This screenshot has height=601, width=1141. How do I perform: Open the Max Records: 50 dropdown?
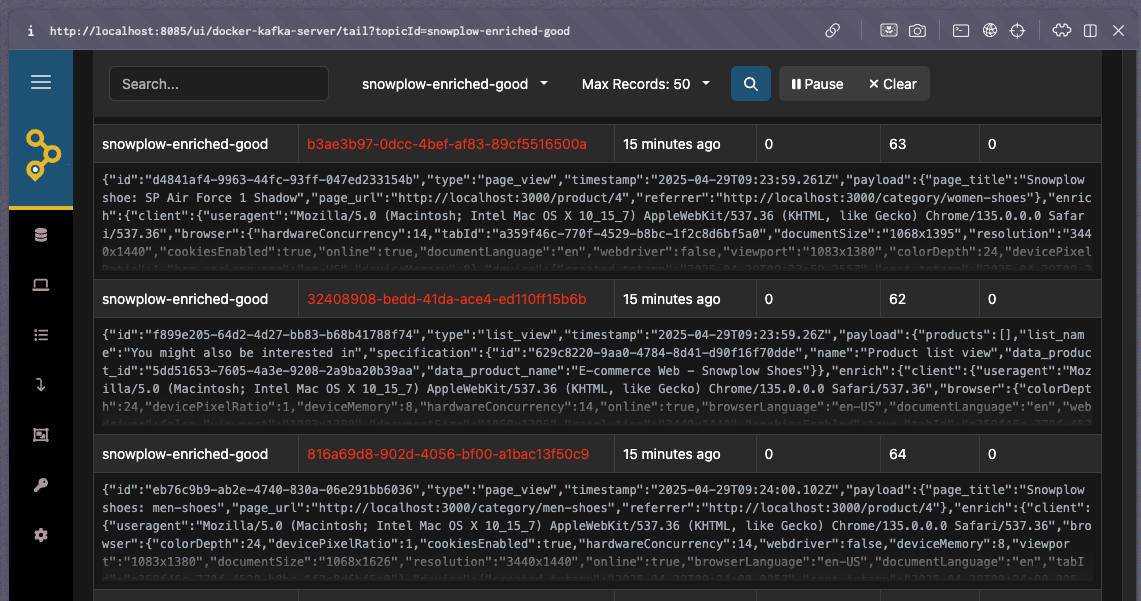pos(645,84)
